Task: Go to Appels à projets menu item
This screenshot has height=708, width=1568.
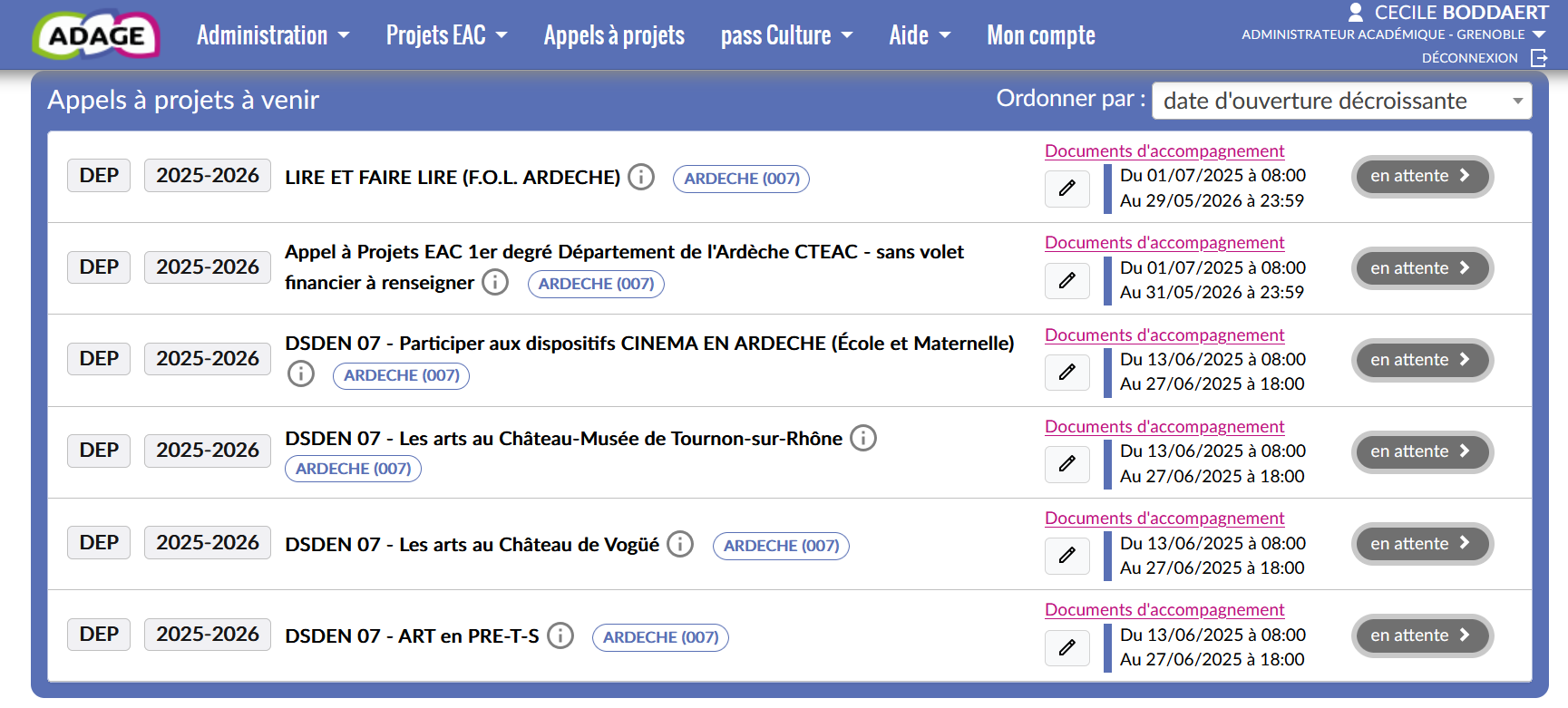Action: click(x=614, y=35)
